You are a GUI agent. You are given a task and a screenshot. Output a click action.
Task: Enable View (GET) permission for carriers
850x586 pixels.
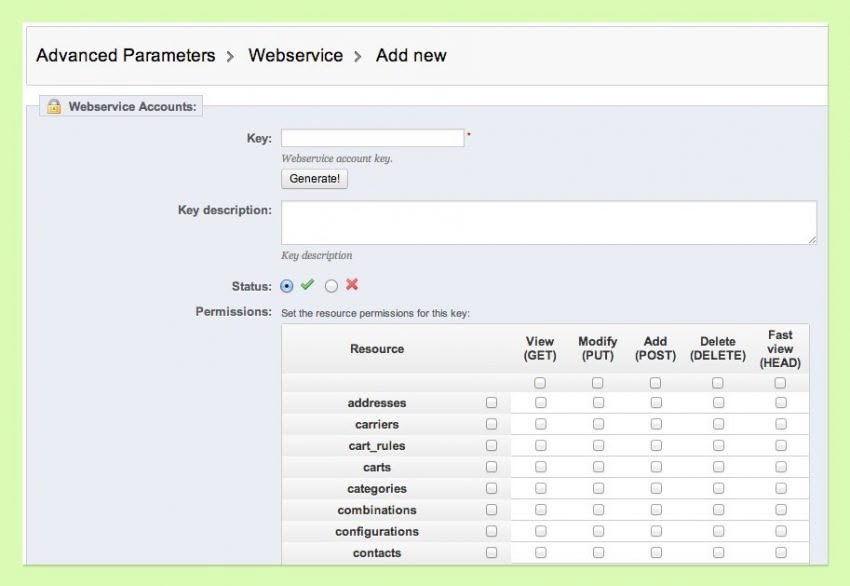tap(540, 424)
